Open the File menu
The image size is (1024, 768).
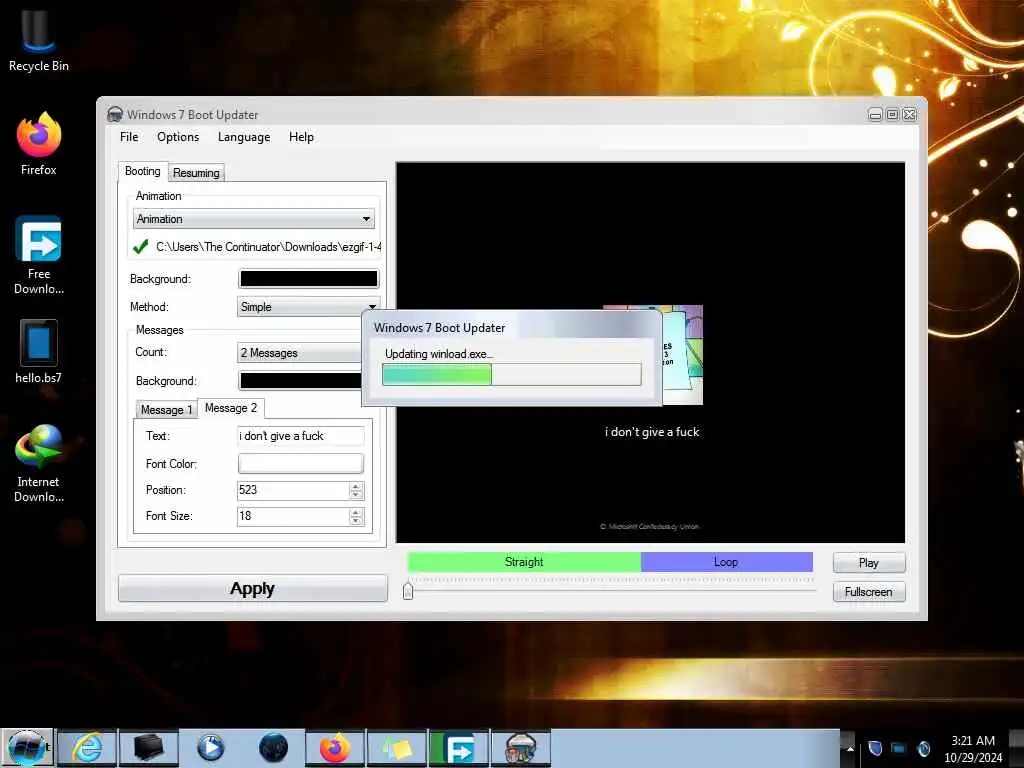(x=129, y=136)
